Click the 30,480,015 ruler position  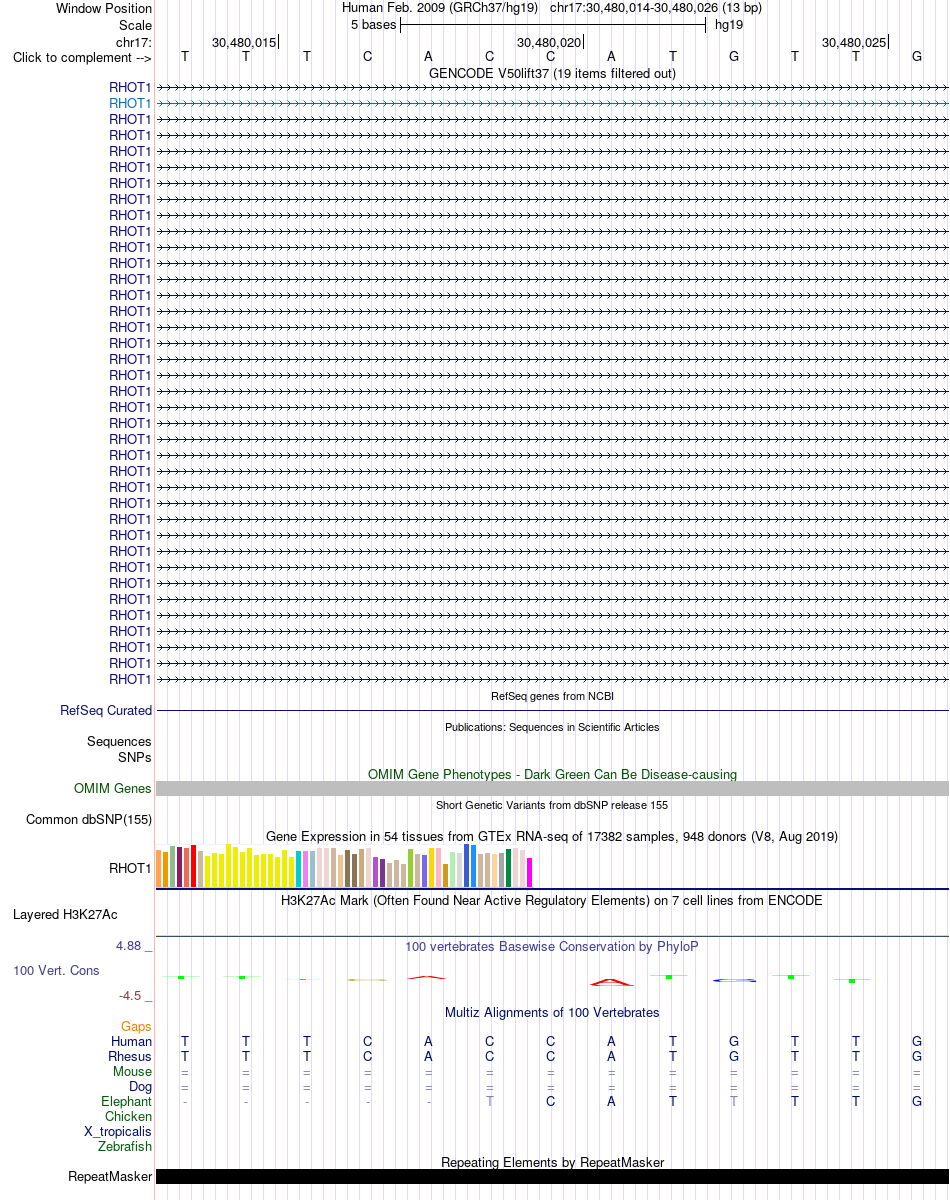coord(244,42)
